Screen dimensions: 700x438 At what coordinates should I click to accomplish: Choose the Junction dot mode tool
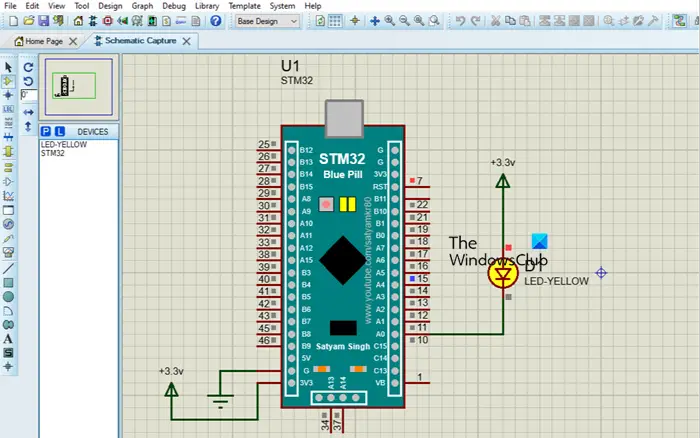coord(8,95)
